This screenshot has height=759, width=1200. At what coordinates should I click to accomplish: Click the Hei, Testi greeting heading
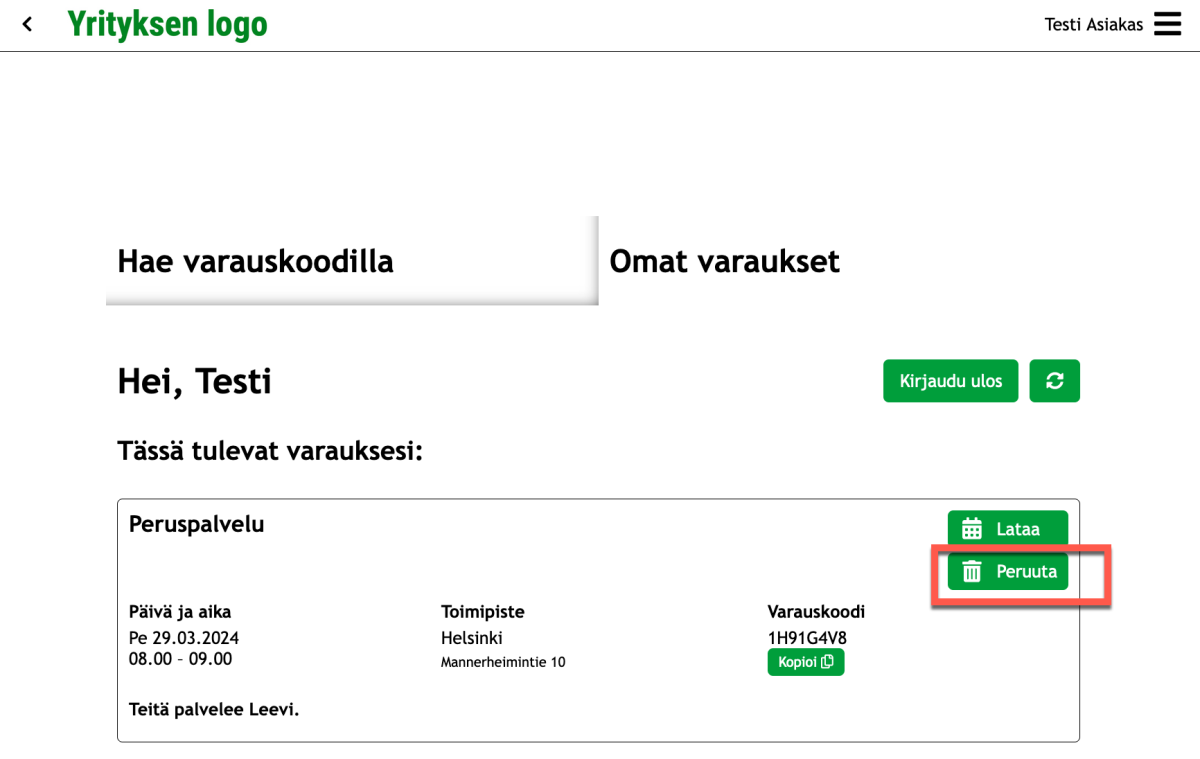tap(194, 381)
